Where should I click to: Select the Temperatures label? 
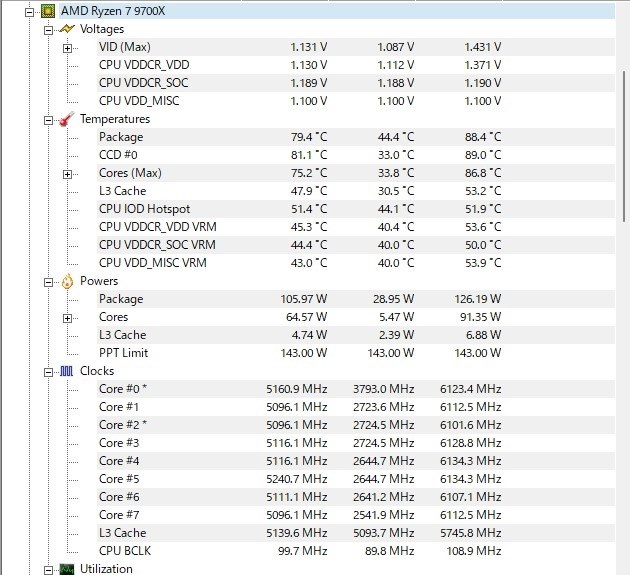(x=115, y=119)
